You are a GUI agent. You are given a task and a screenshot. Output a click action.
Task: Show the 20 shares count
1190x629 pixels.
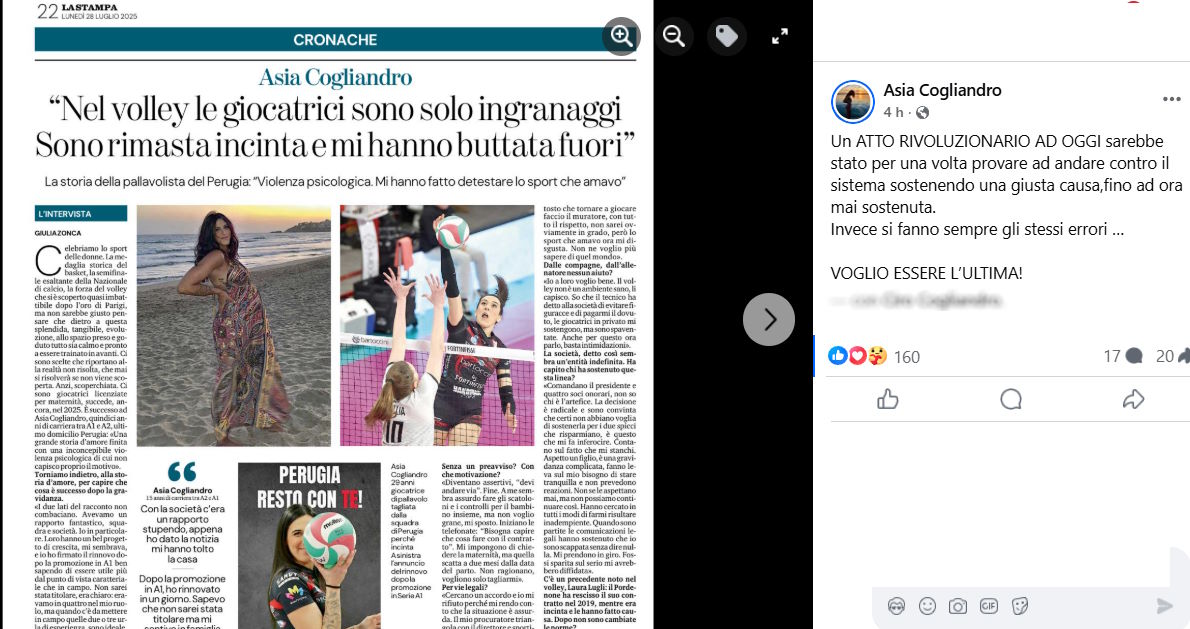click(x=1173, y=356)
